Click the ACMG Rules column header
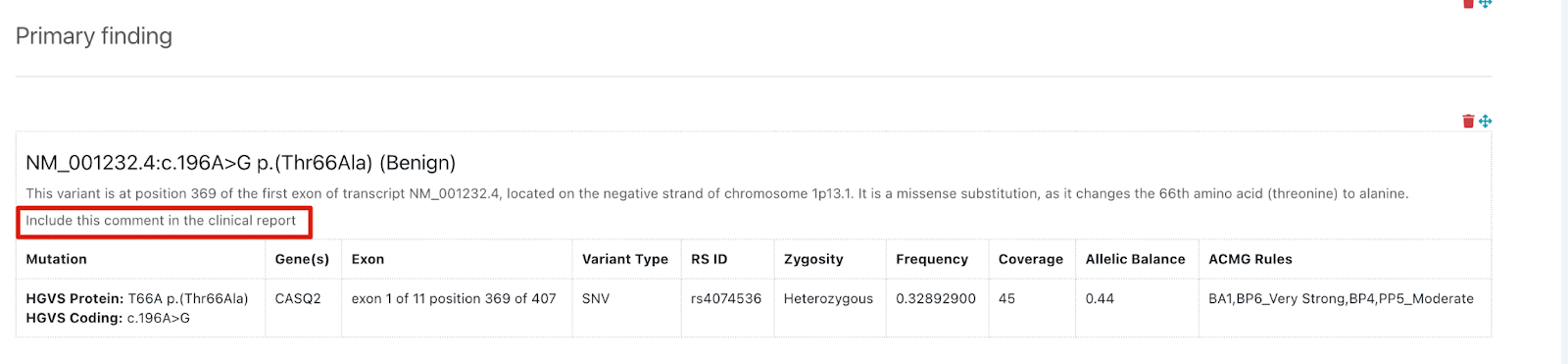Image resolution: width=1568 pixels, height=364 pixels. (x=1250, y=259)
